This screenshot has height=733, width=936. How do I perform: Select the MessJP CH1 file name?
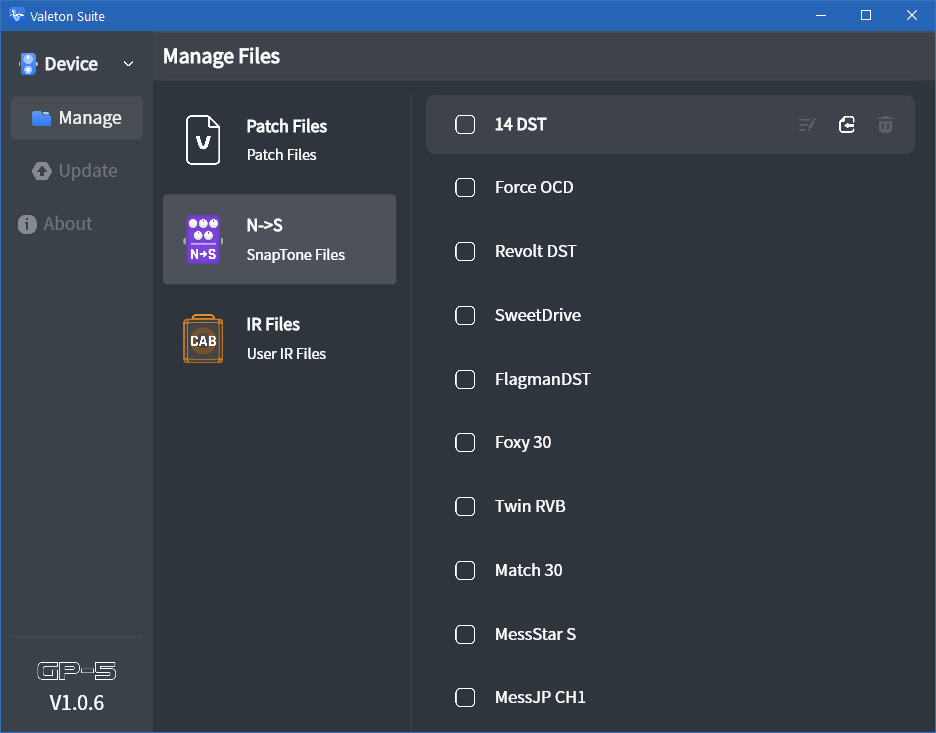pos(540,697)
